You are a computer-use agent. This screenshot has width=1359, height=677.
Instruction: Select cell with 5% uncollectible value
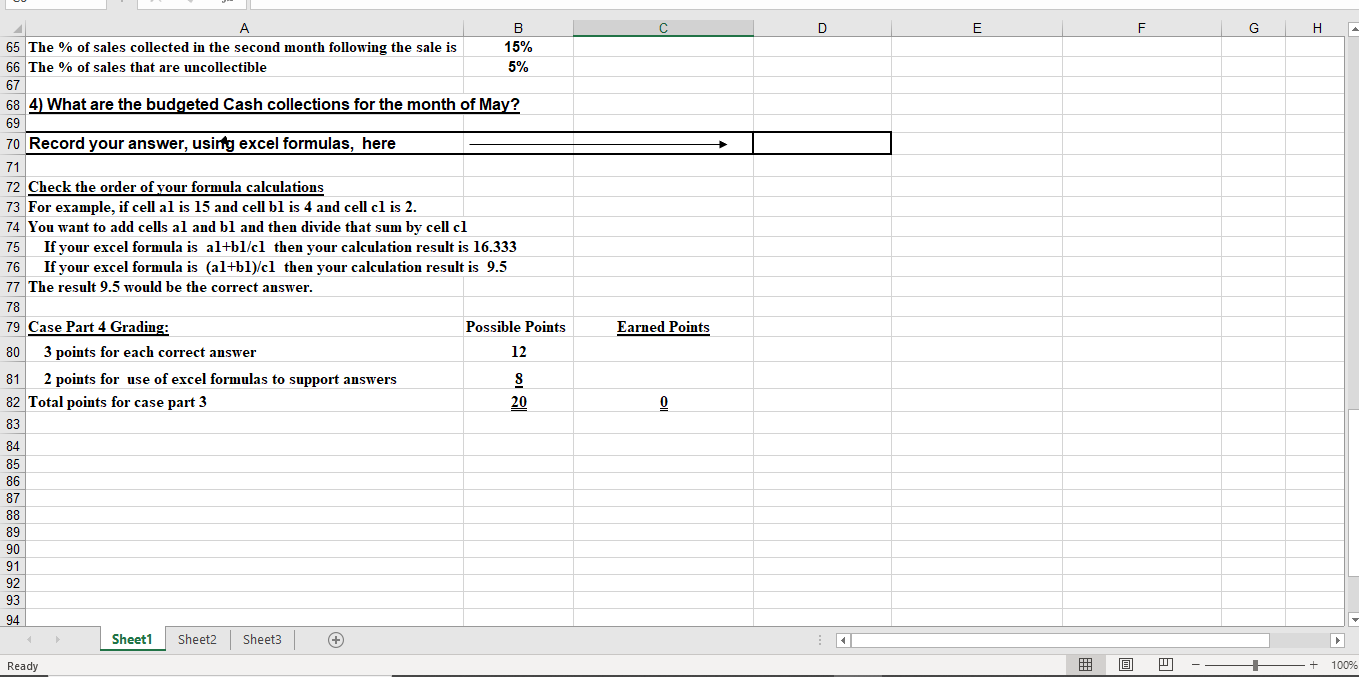coord(517,67)
